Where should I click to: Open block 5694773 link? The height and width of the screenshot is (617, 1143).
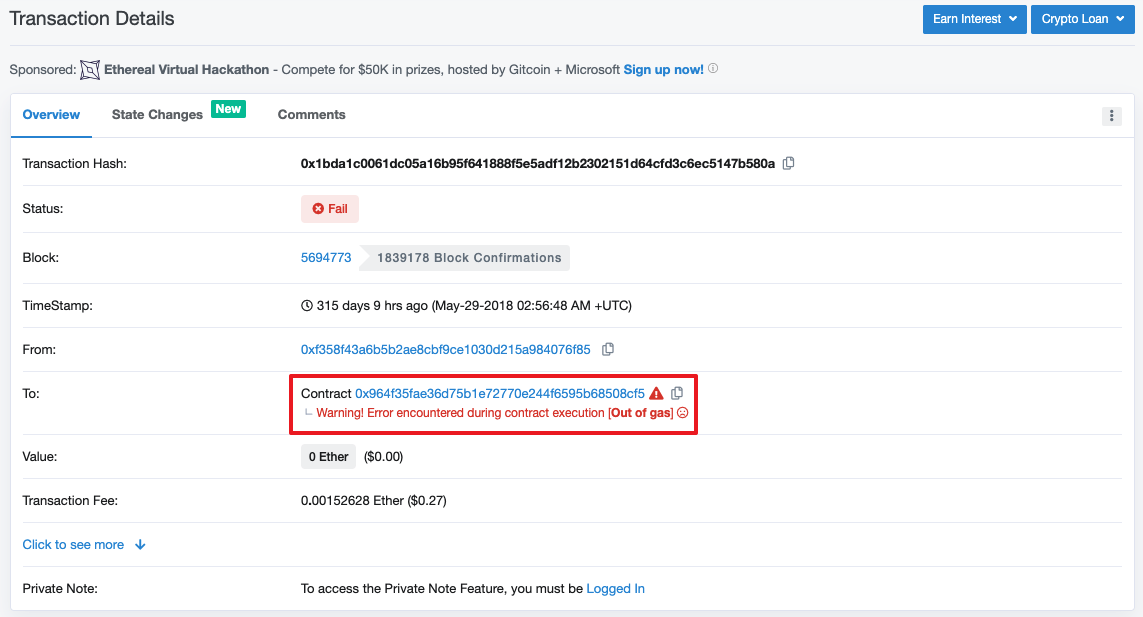(x=326, y=257)
